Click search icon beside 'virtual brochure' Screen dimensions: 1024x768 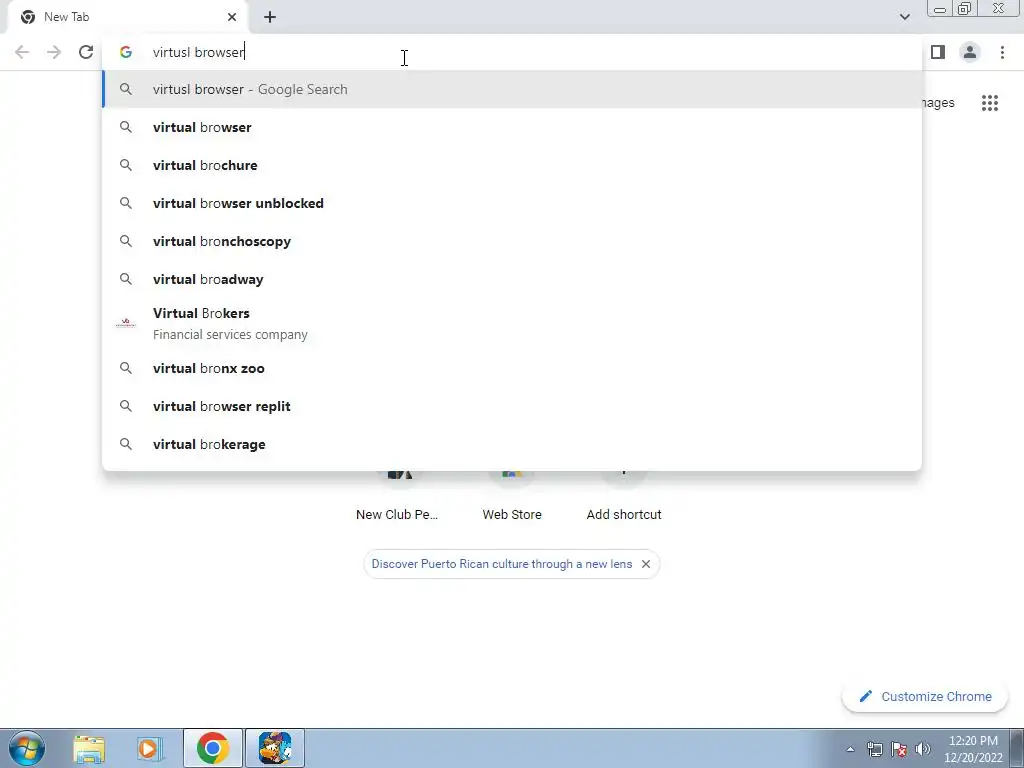[126, 165]
